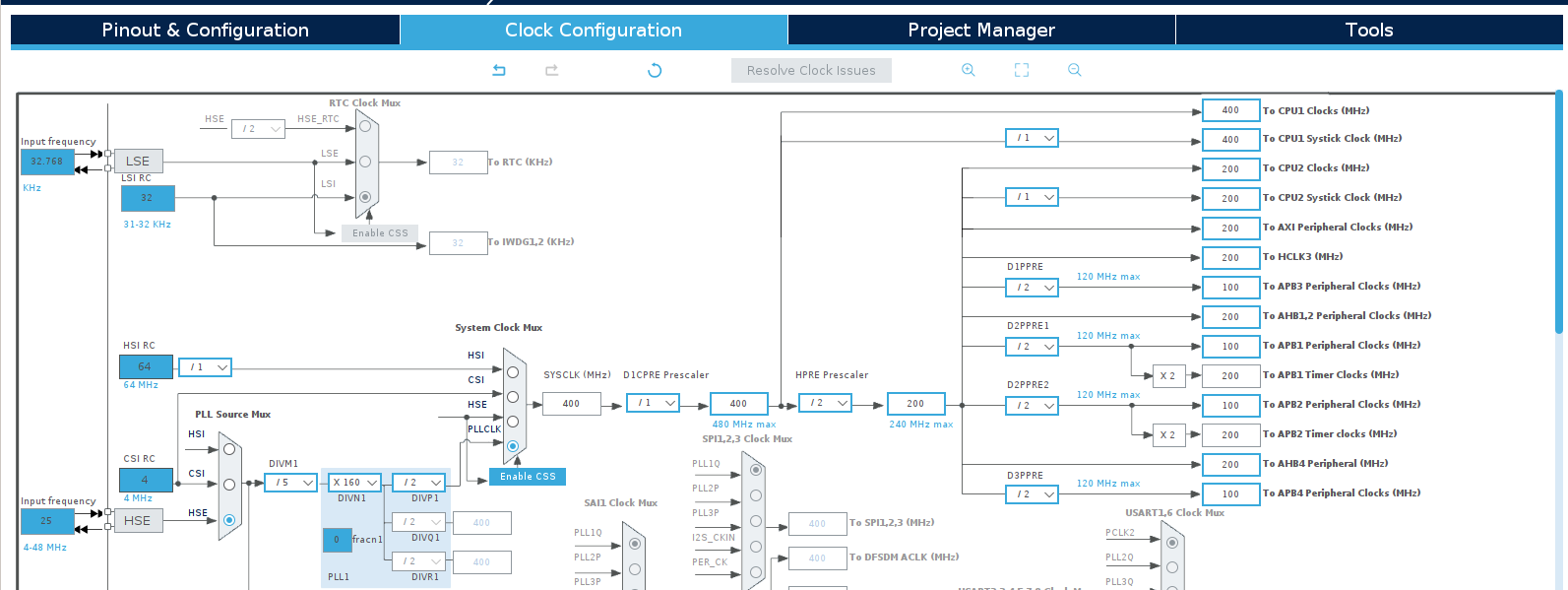Screen dimensions: 1568x590
Task: Open the DIVN1 X 160 multiplier dropdown
Action: point(355,483)
